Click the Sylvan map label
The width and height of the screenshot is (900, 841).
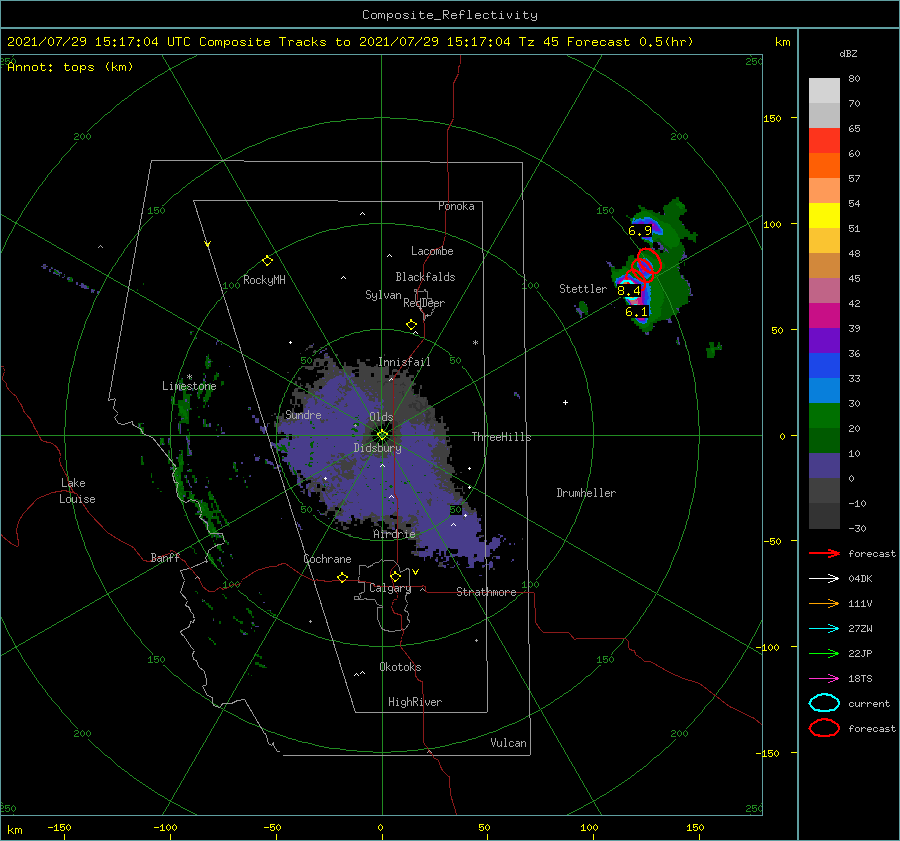(383, 295)
